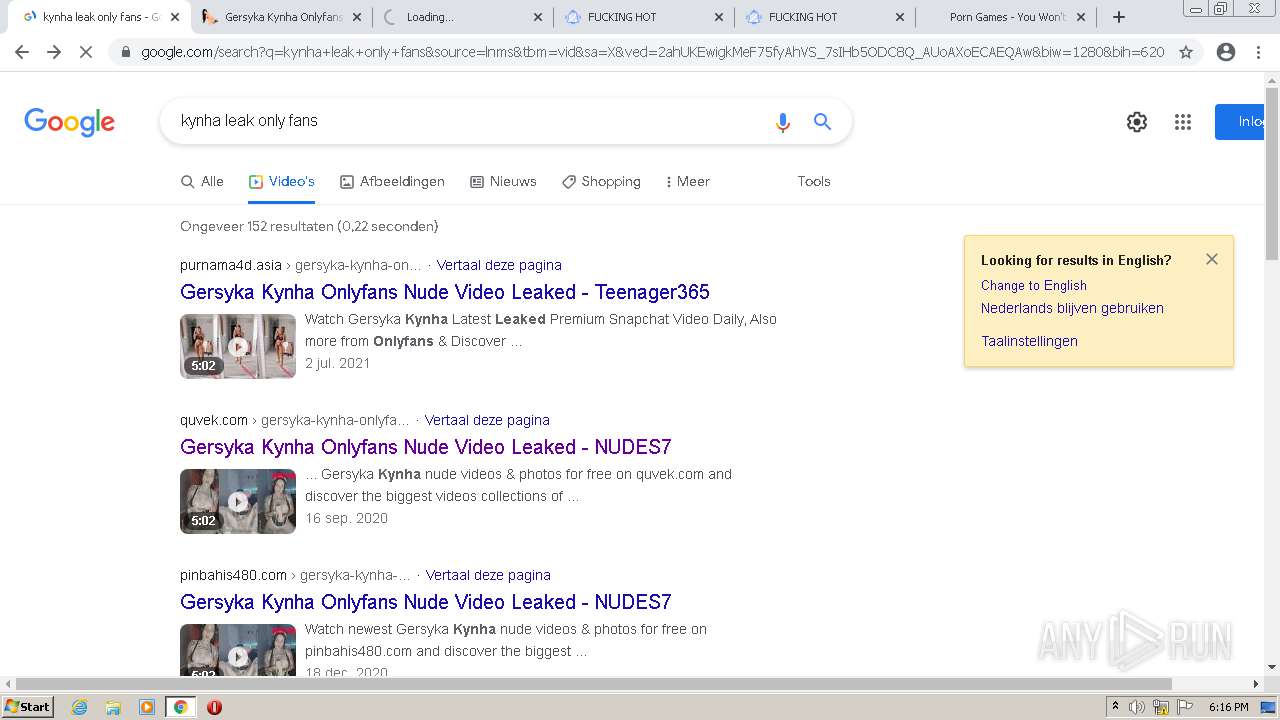Close the Porn Games tab
The image size is (1280, 720).
point(1082,17)
